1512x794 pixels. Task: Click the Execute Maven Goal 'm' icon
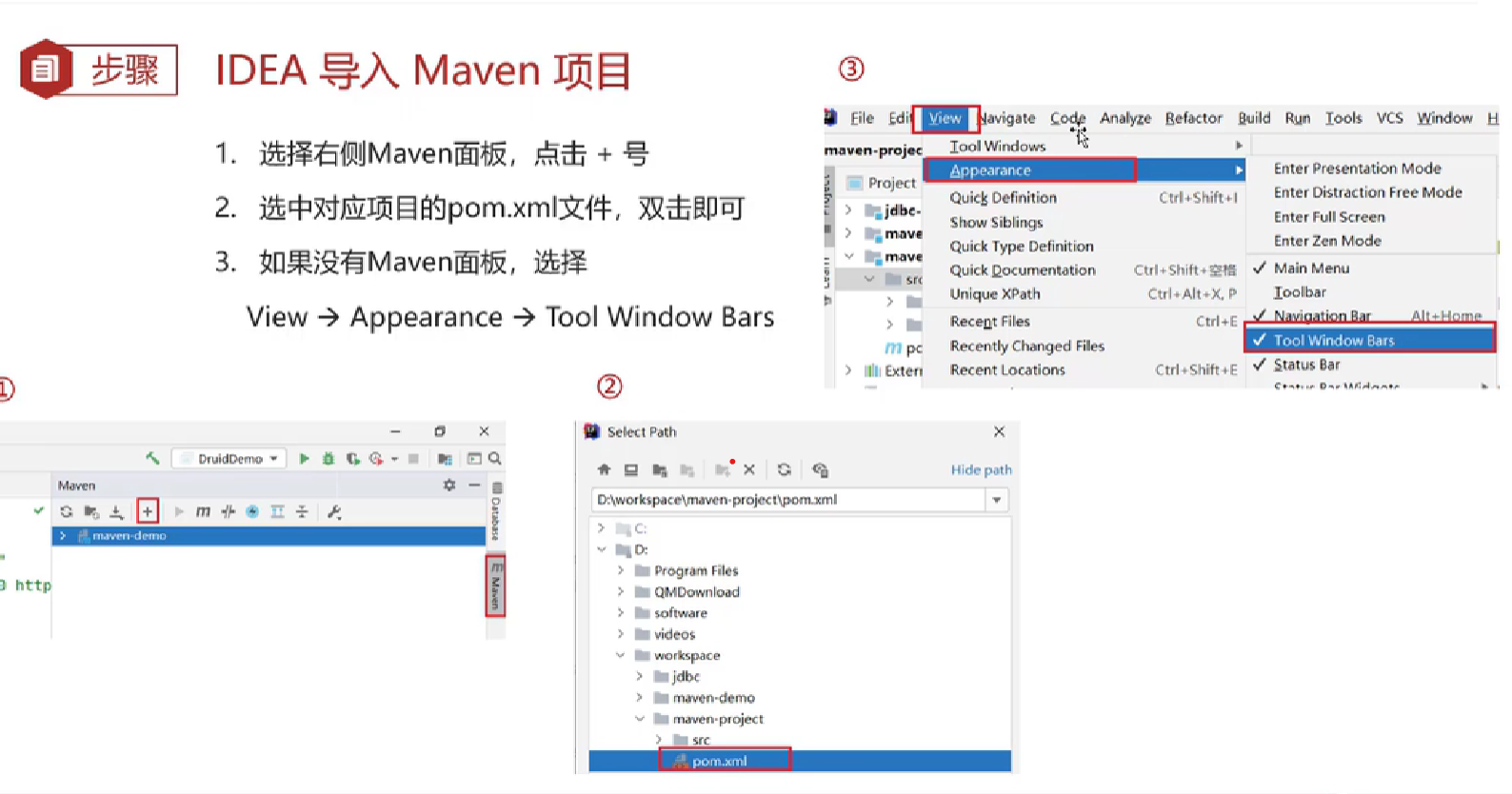(203, 511)
